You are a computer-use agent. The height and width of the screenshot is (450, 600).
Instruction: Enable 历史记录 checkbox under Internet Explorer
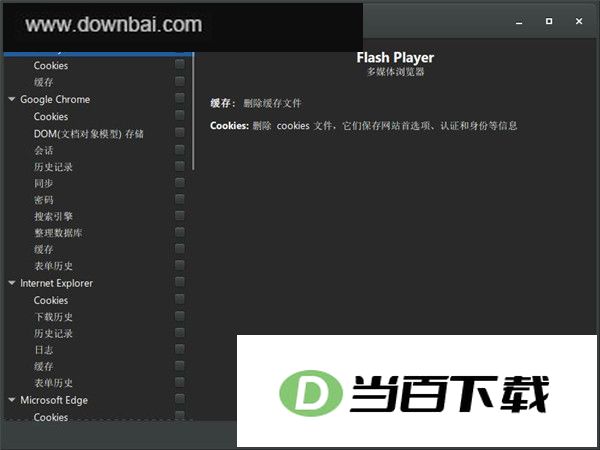(179, 332)
